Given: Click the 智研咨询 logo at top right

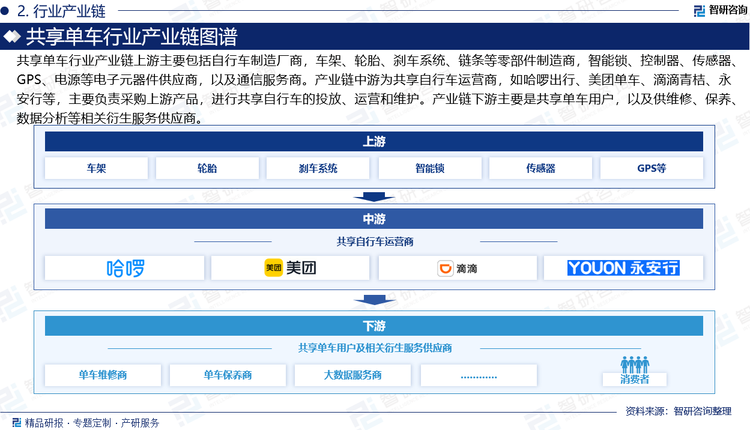Looking at the screenshot, I should (x=720, y=10).
